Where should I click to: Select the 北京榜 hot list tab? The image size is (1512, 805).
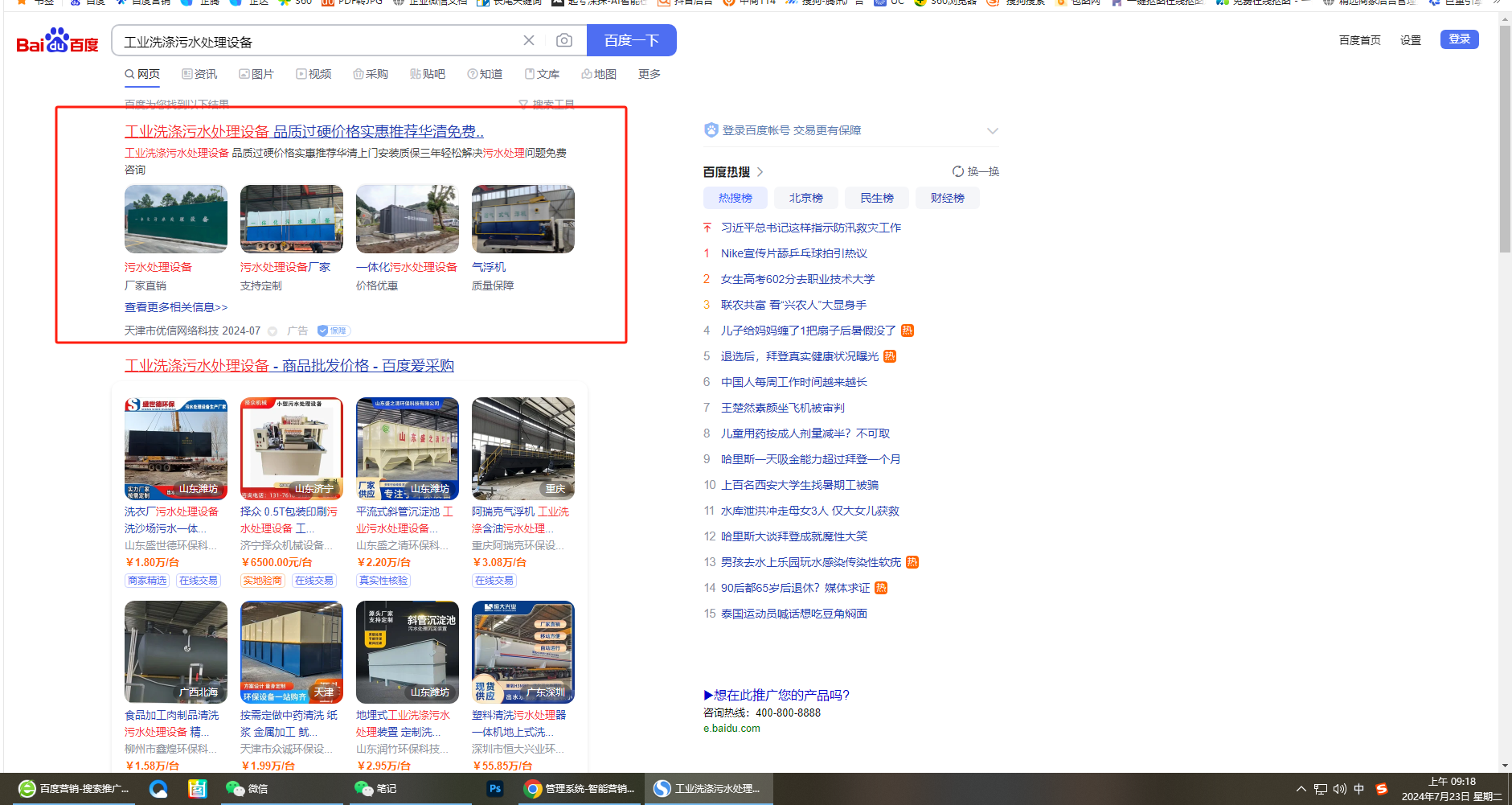806,198
